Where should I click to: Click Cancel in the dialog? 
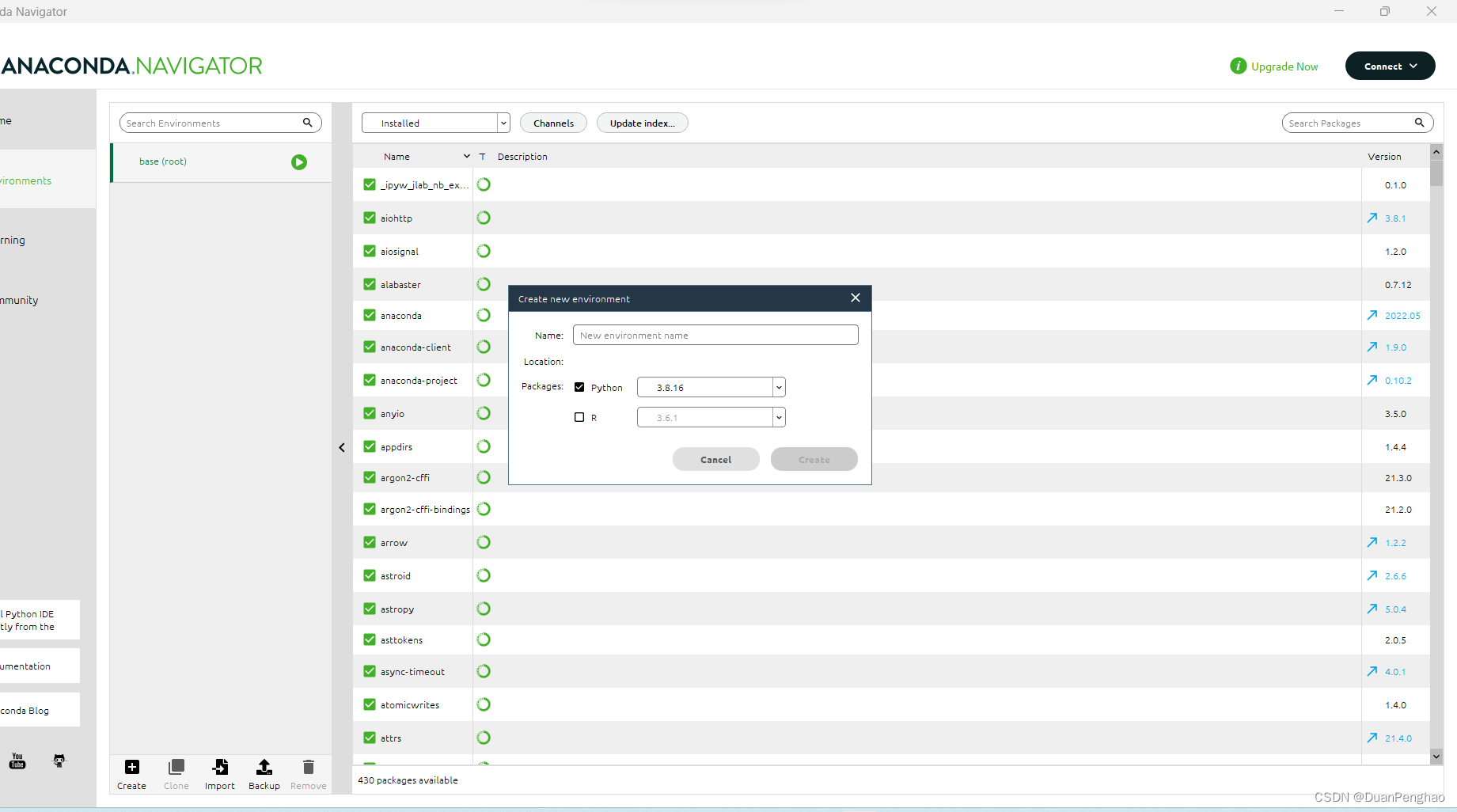click(x=716, y=459)
